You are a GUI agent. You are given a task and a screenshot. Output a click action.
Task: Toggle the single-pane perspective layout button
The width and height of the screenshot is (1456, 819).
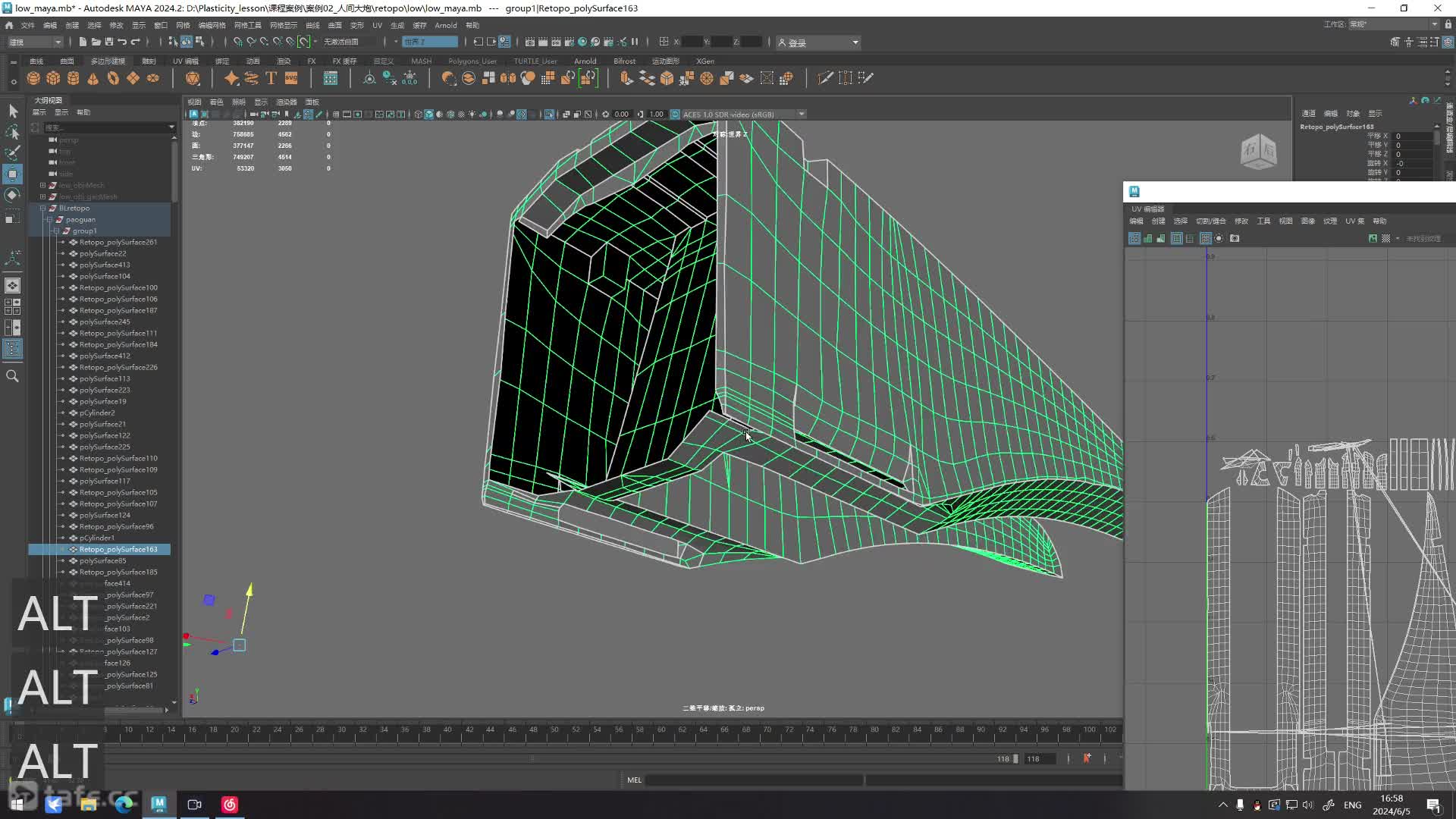tap(13, 286)
